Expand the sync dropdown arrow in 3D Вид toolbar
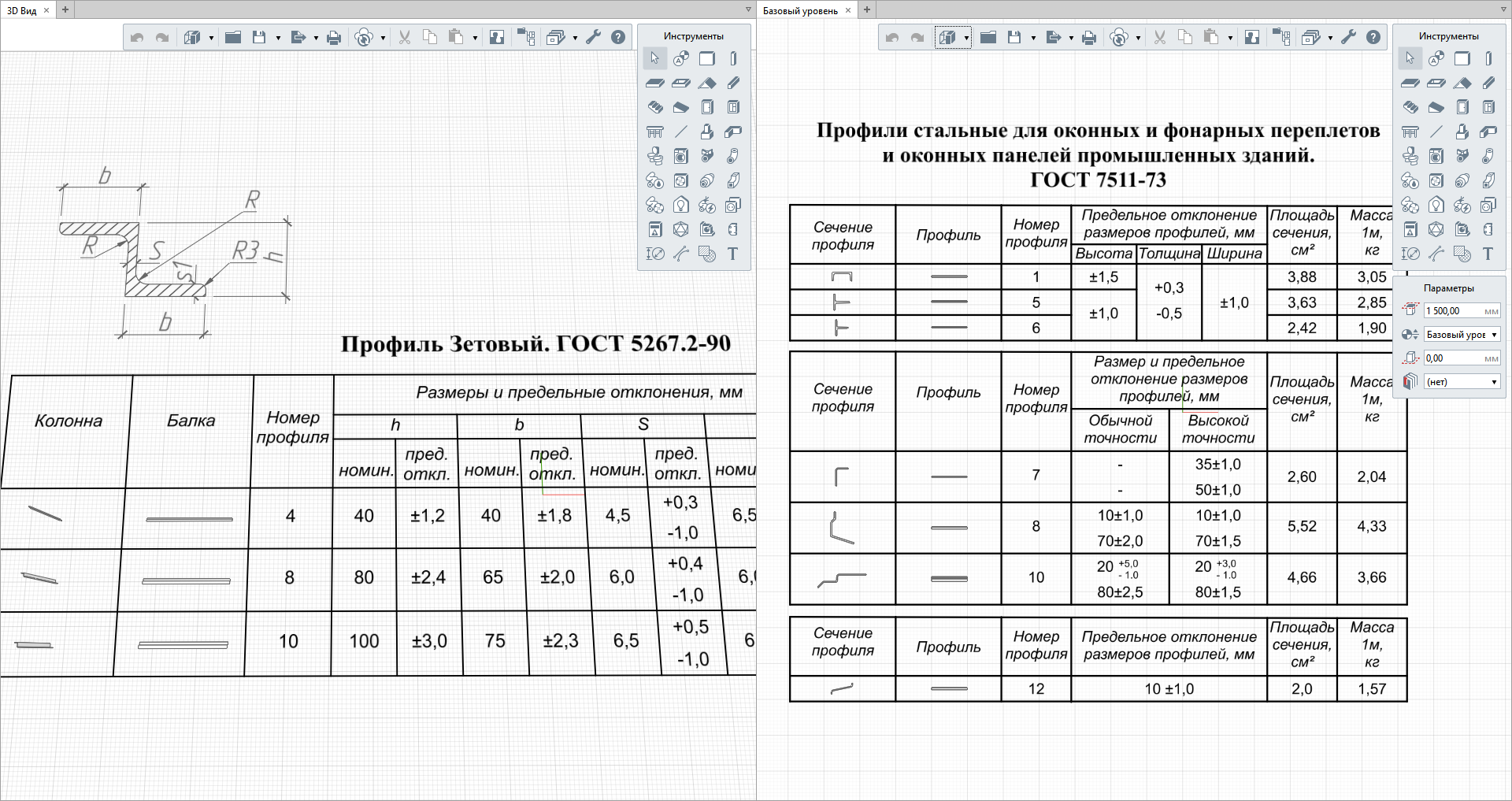 (x=383, y=38)
